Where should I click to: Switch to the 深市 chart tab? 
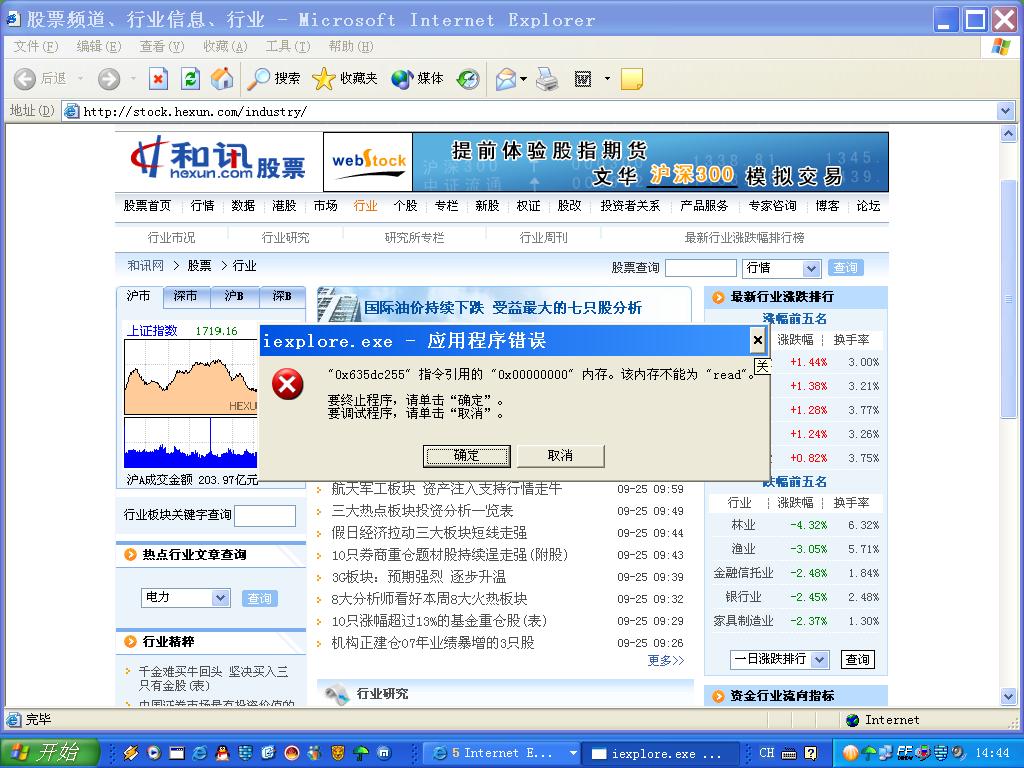(x=186, y=296)
